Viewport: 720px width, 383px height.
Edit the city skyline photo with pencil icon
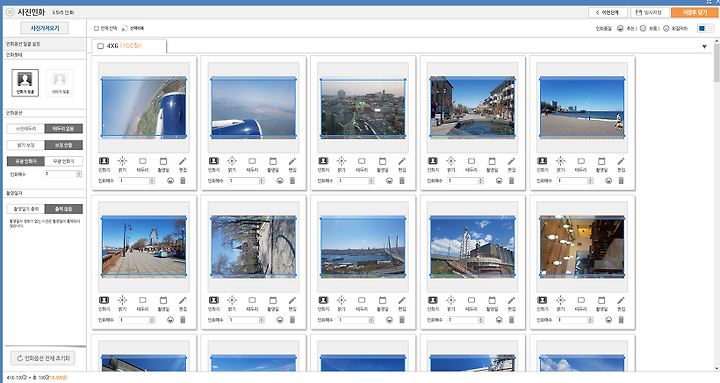tap(402, 164)
